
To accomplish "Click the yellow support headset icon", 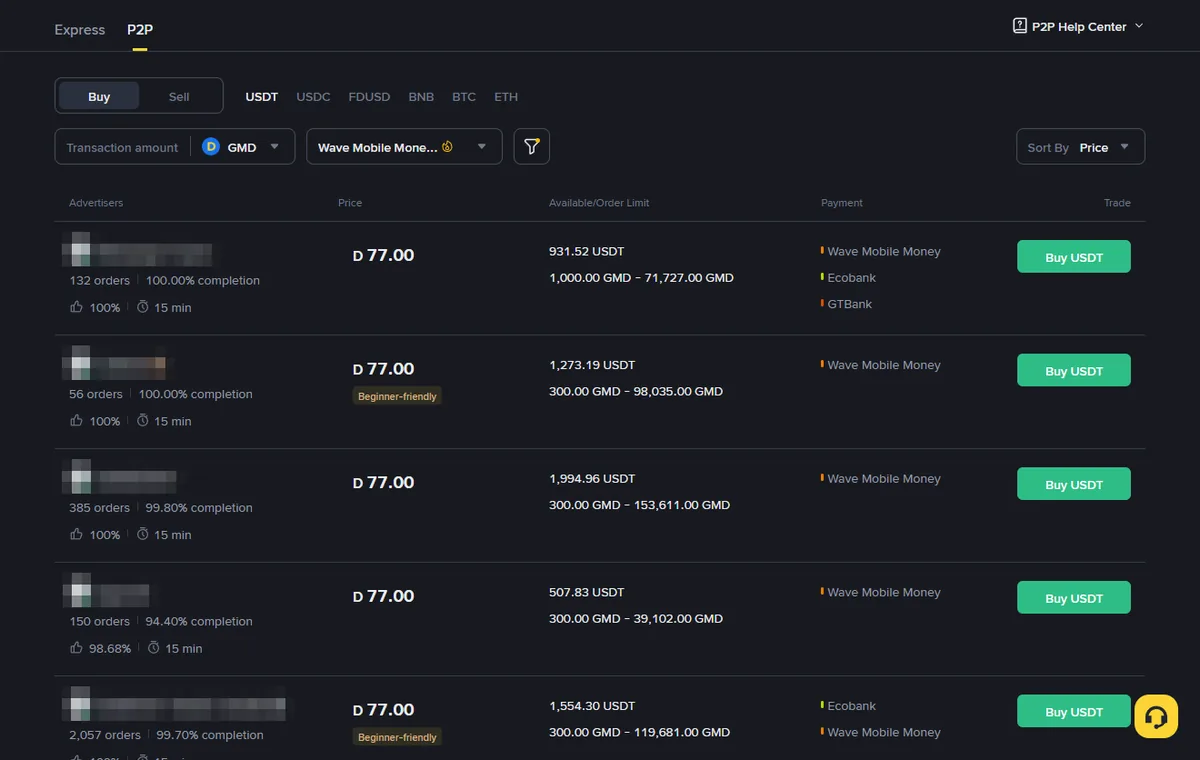I will click(1156, 716).
